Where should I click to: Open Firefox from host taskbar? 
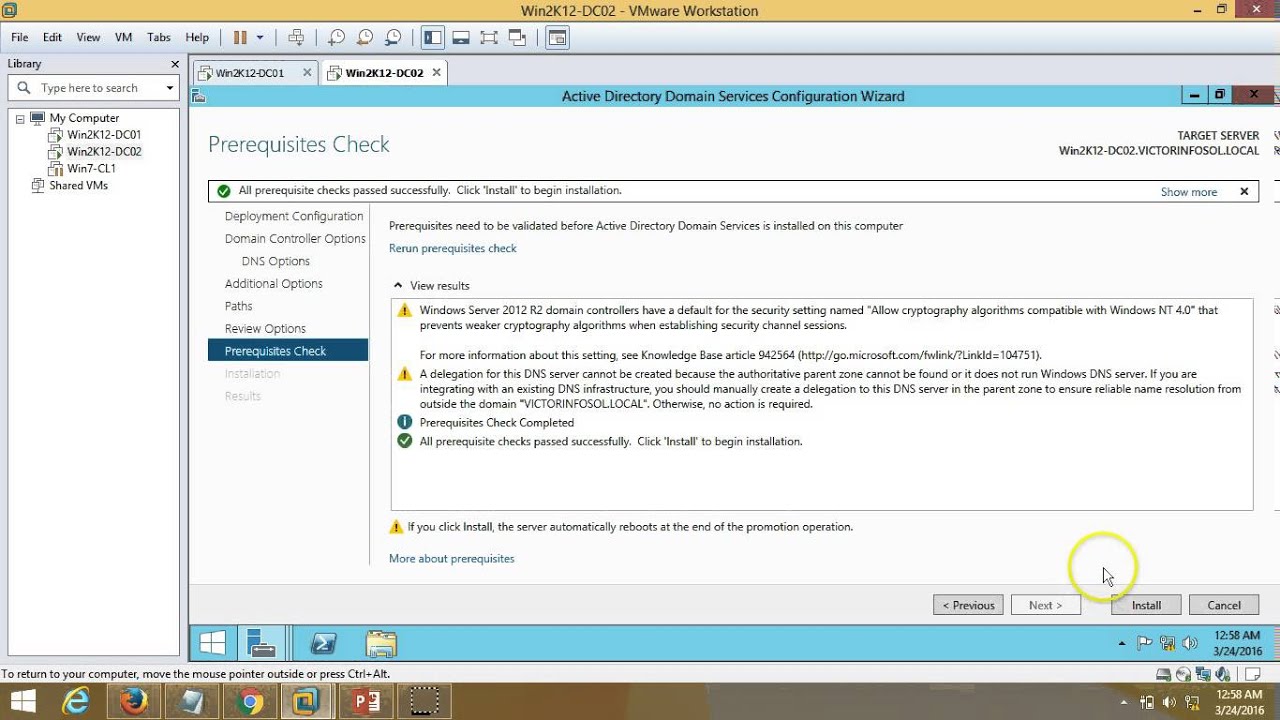point(134,701)
